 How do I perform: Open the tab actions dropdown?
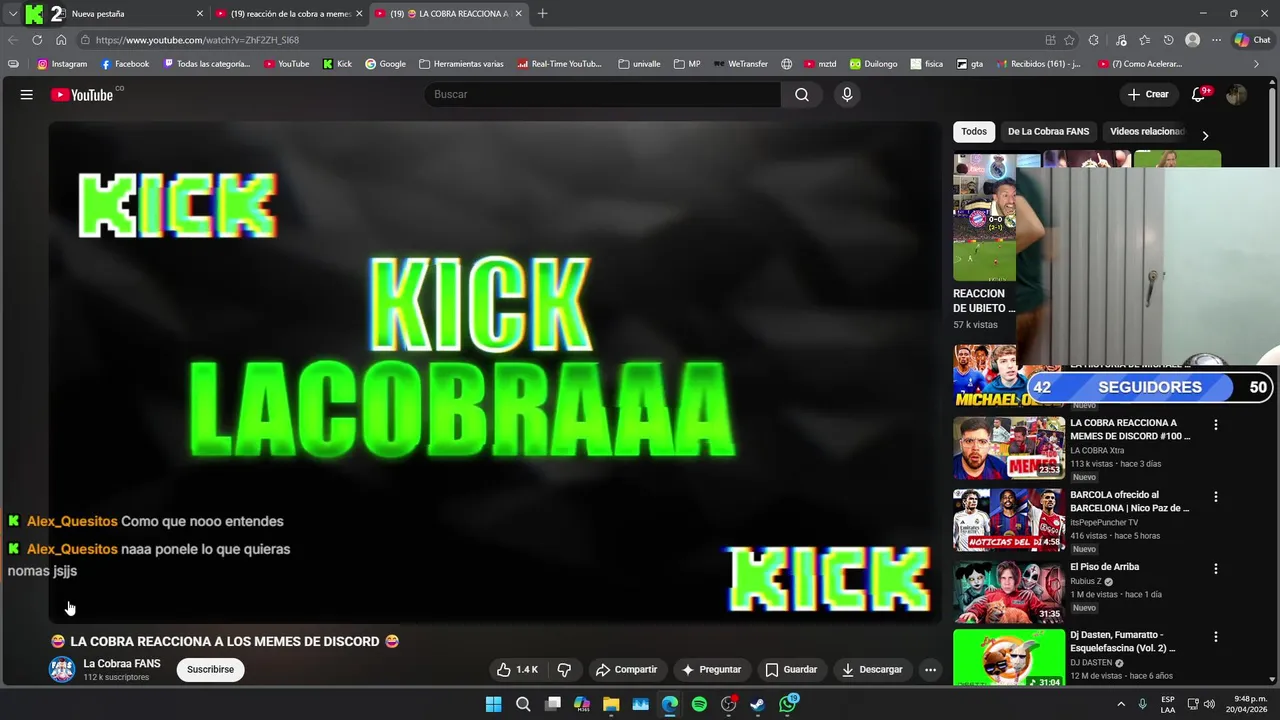click(x=12, y=13)
